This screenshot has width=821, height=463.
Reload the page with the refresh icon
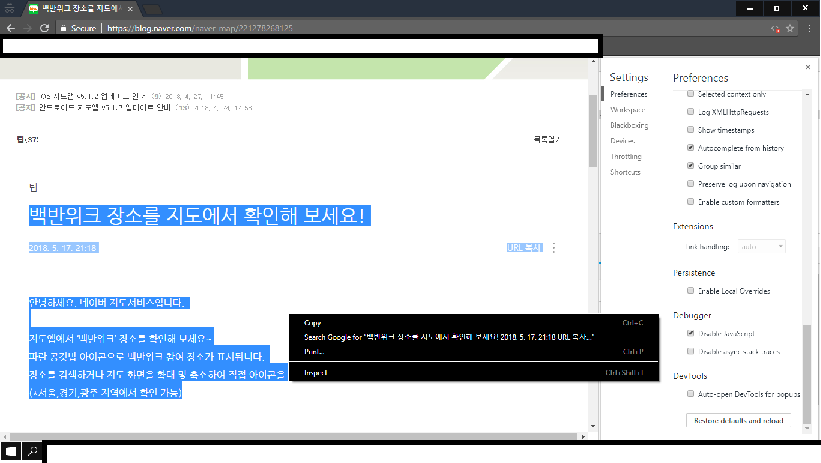(x=45, y=28)
